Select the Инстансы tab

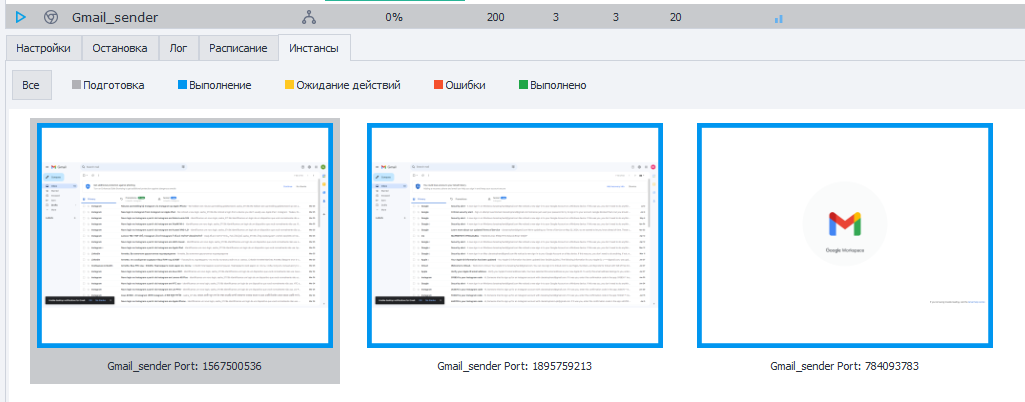pos(314,48)
